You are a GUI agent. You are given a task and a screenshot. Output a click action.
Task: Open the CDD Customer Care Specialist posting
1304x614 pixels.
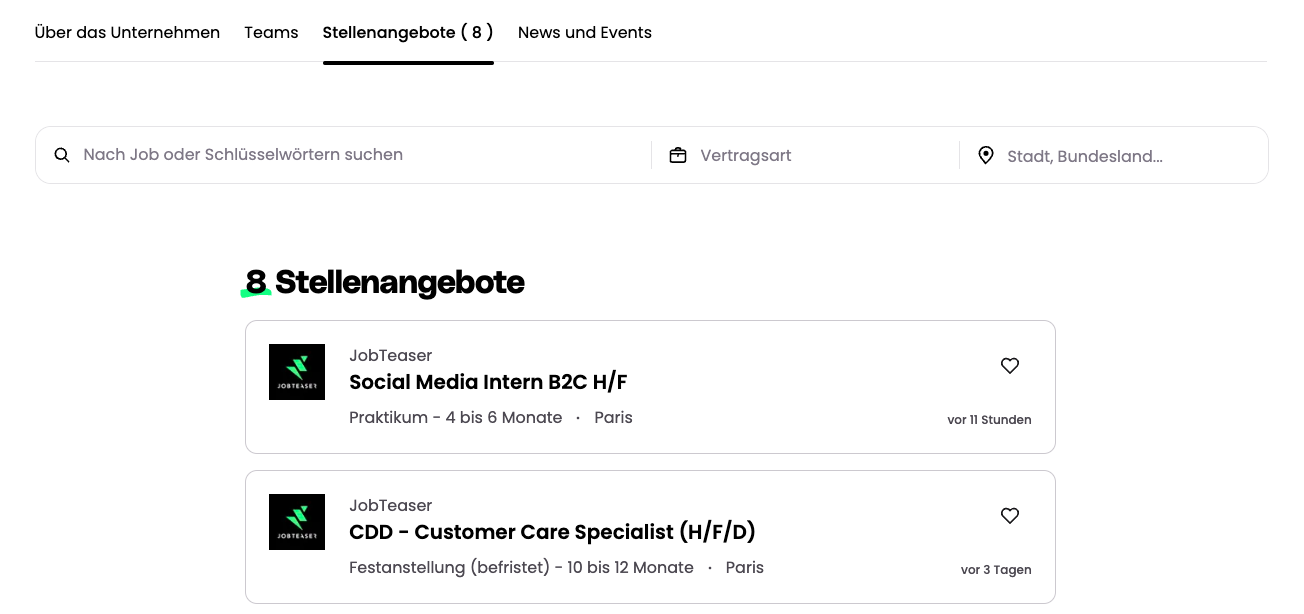pyautogui.click(x=552, y=532)
